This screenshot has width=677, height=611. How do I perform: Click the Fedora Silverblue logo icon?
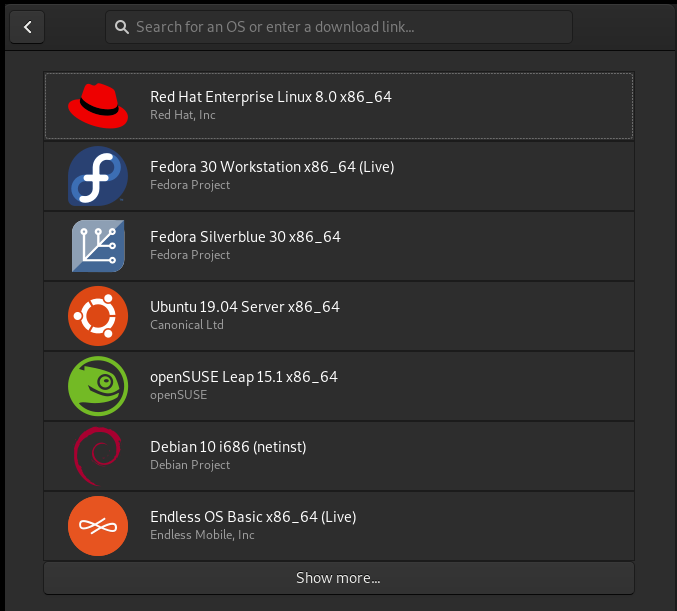point(98,246)
